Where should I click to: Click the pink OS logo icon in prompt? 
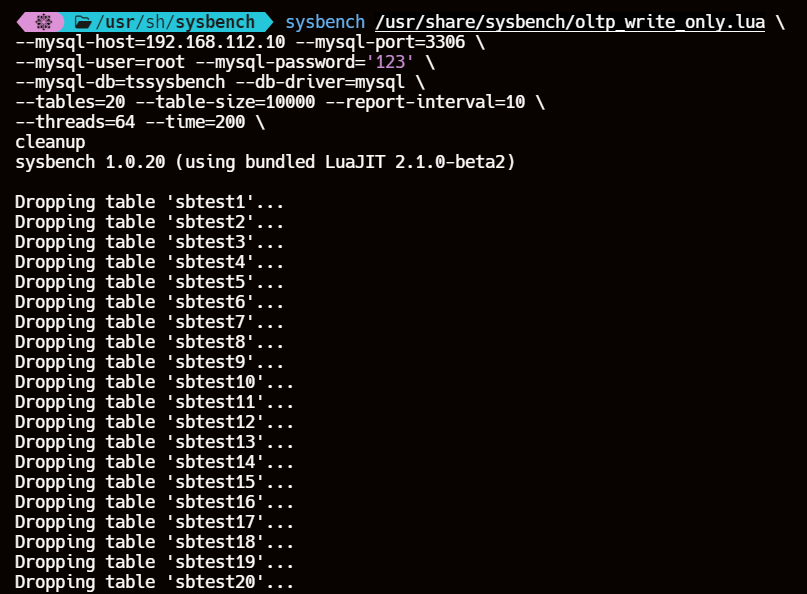[42, 21]
